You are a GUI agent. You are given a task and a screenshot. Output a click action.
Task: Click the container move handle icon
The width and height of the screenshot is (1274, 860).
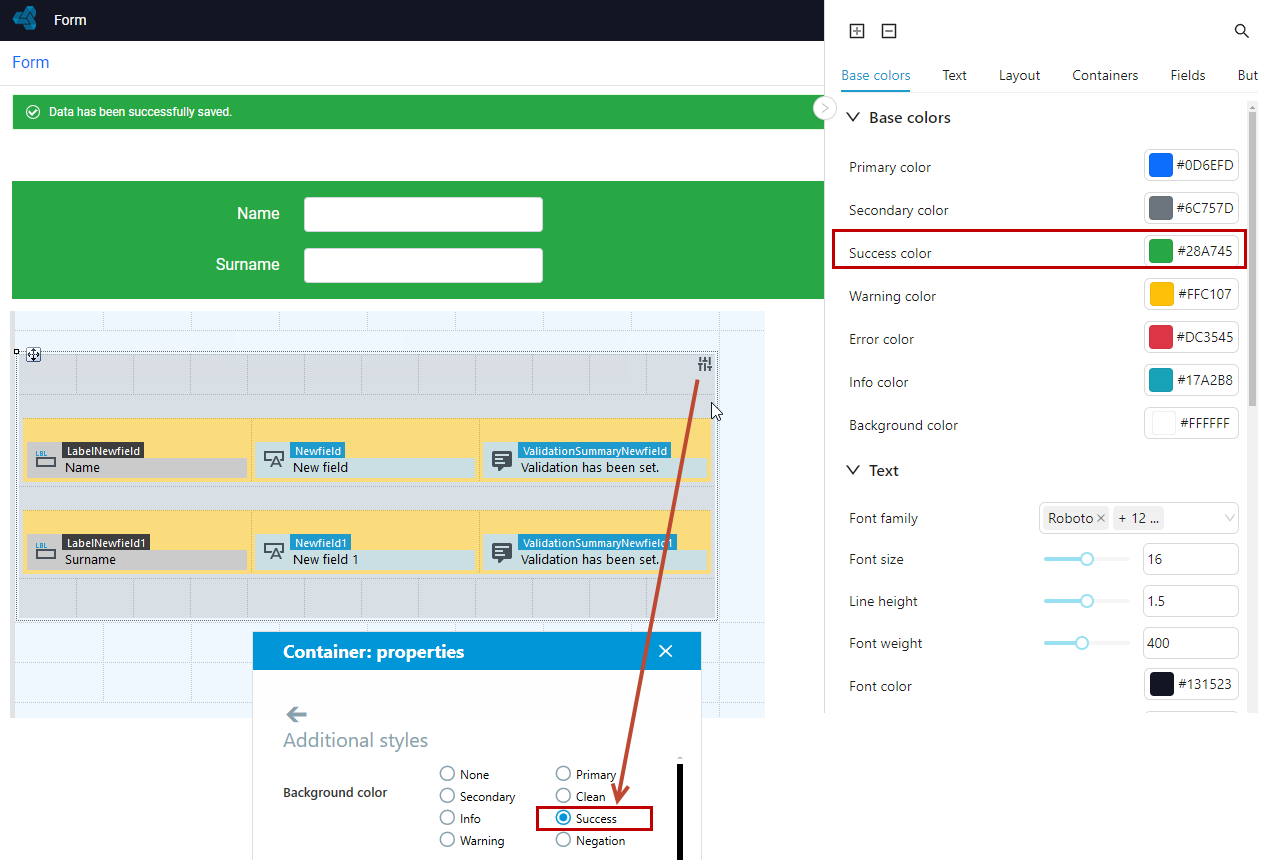tap(33, 354)
